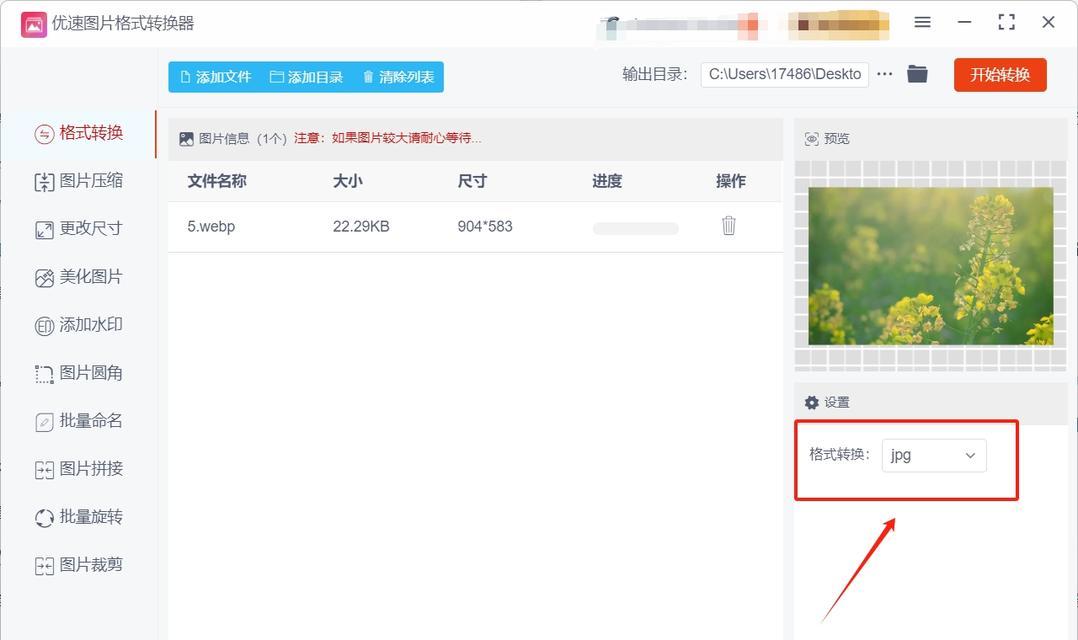Click the size value 22.29KB

[361, 226]
